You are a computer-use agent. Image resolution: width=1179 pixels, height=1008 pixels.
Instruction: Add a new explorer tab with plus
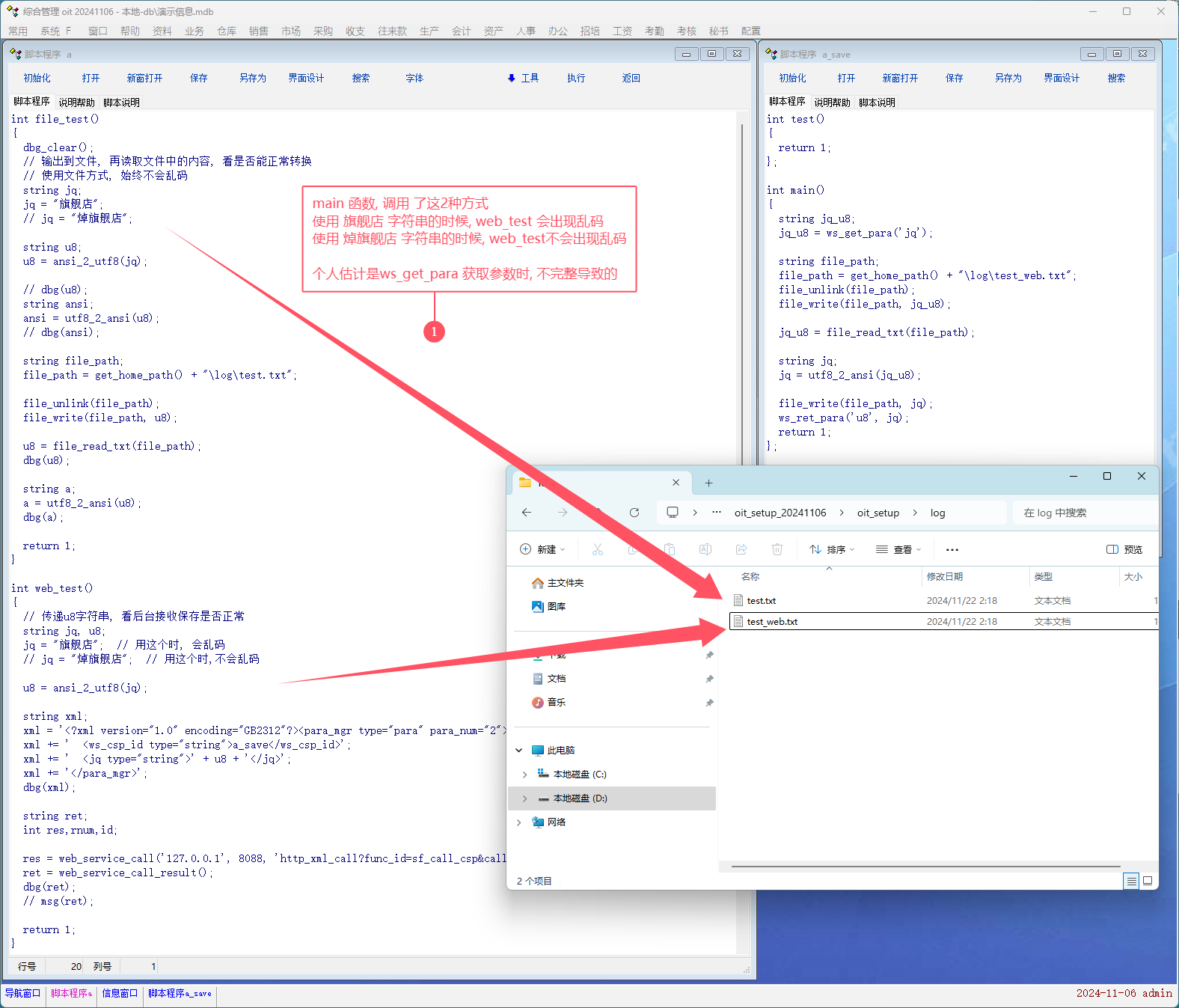tap(708, 483)
